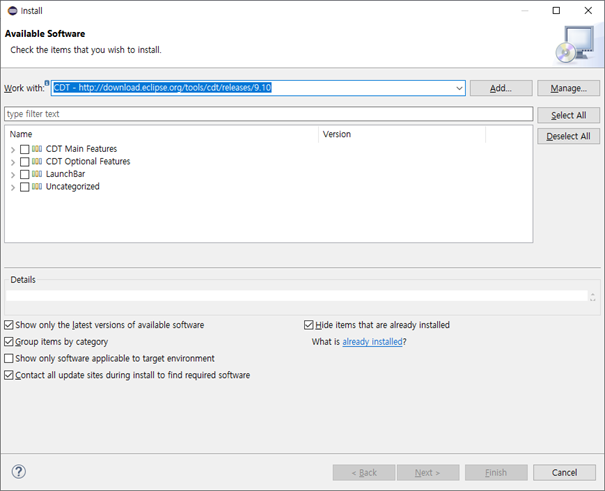605x491 pixels.
Task: Close the Install dialog window
Action: click(x=588, y=10)
